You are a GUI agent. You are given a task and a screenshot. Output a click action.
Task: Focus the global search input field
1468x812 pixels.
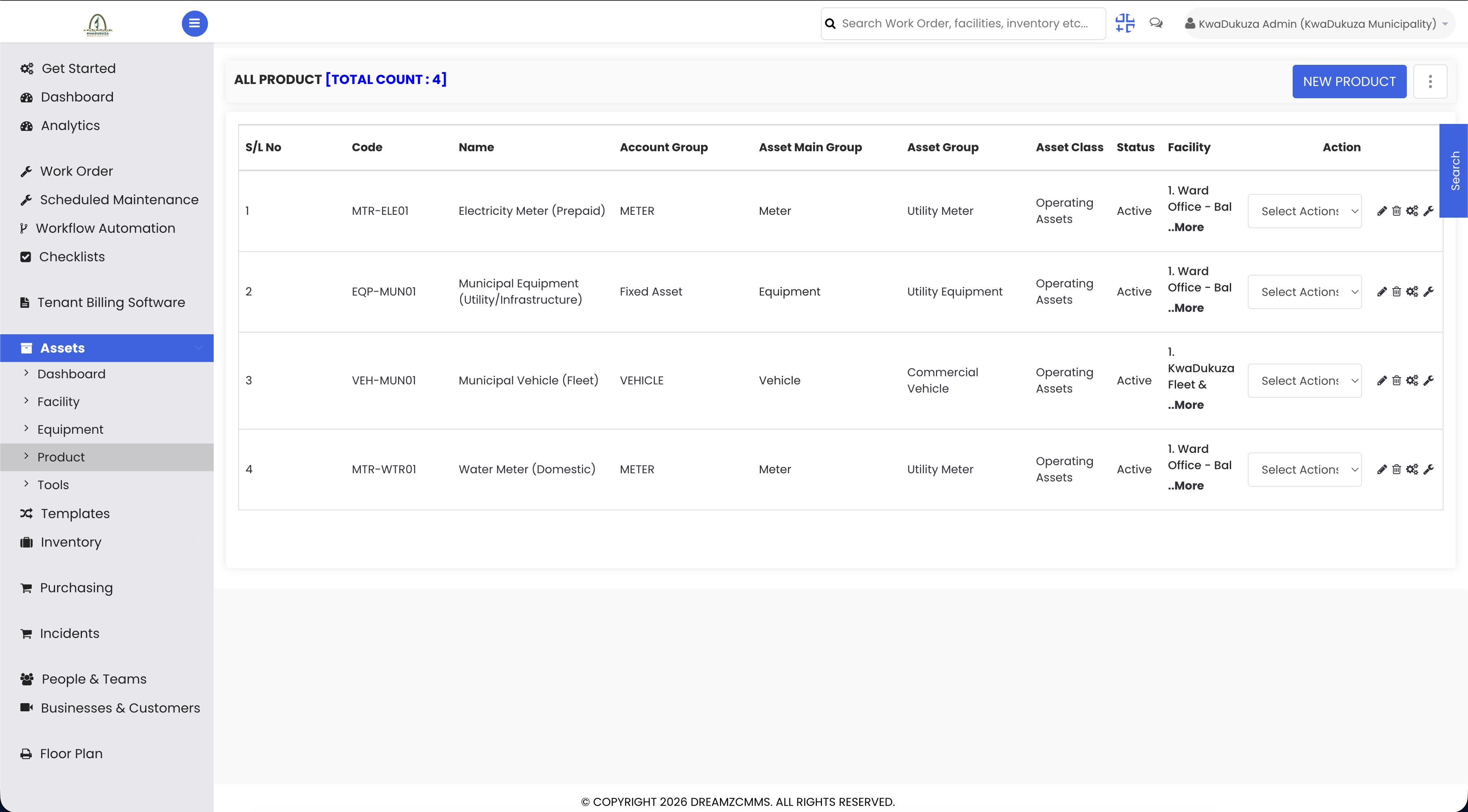pyautogui.click(x=963, y=24)
